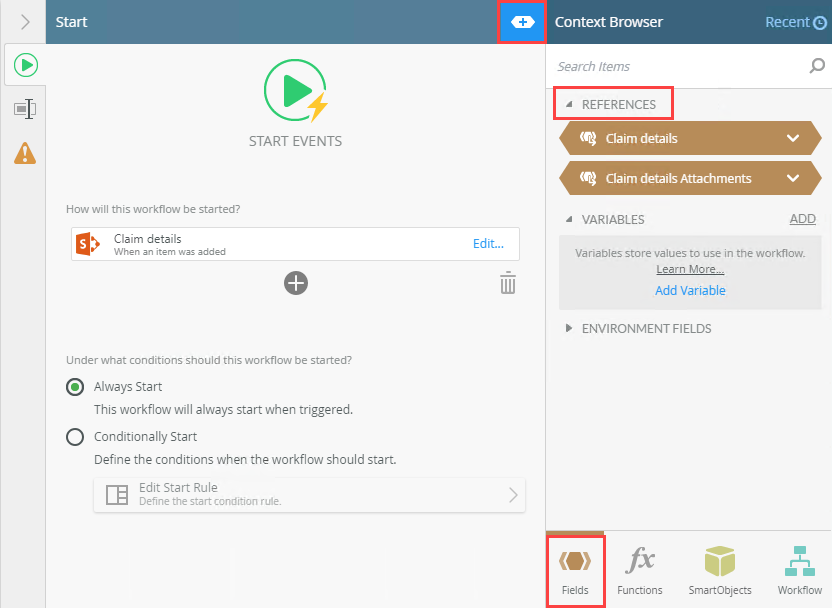
Task: Expand the ENVIRONMENT FIELDS section
Action: [569, 328]
